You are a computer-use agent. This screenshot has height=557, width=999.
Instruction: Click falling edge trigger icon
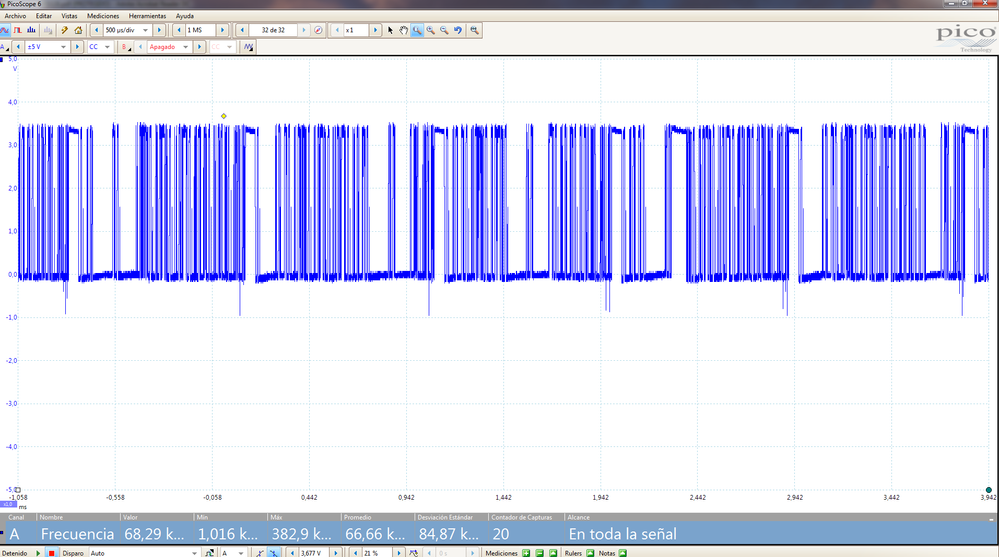[274, 553]
